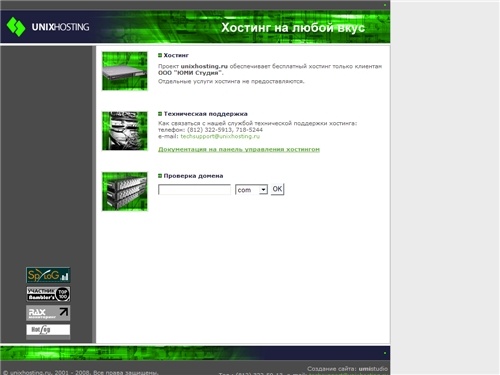The image size is (500, 375).
Task: Click the phone number line (812) 322-5913
Action: click(x=210, y=130)
